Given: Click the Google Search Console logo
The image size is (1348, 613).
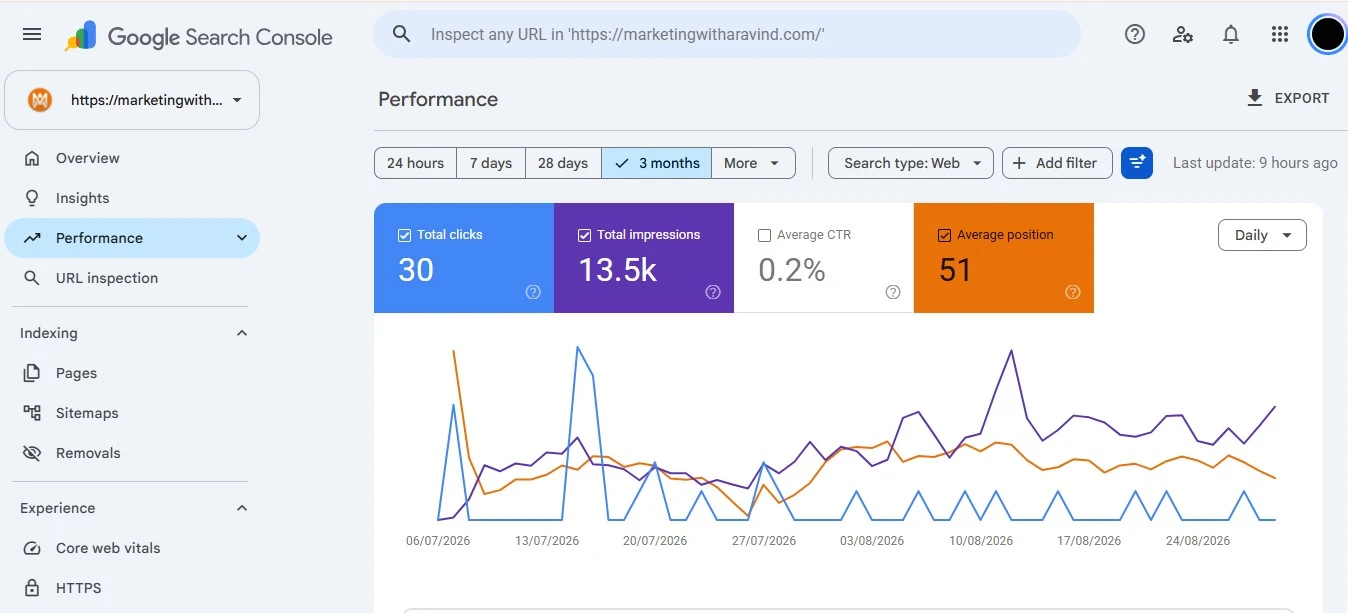Looking at the screenshot, I should click(x=199, y=37).
